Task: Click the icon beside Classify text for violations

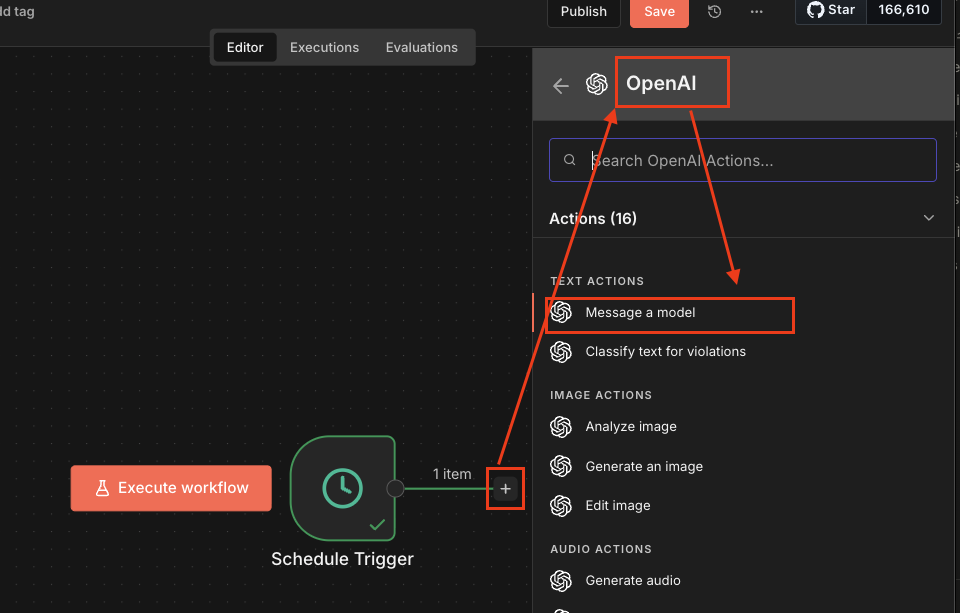Action: [x=561, y=352]
